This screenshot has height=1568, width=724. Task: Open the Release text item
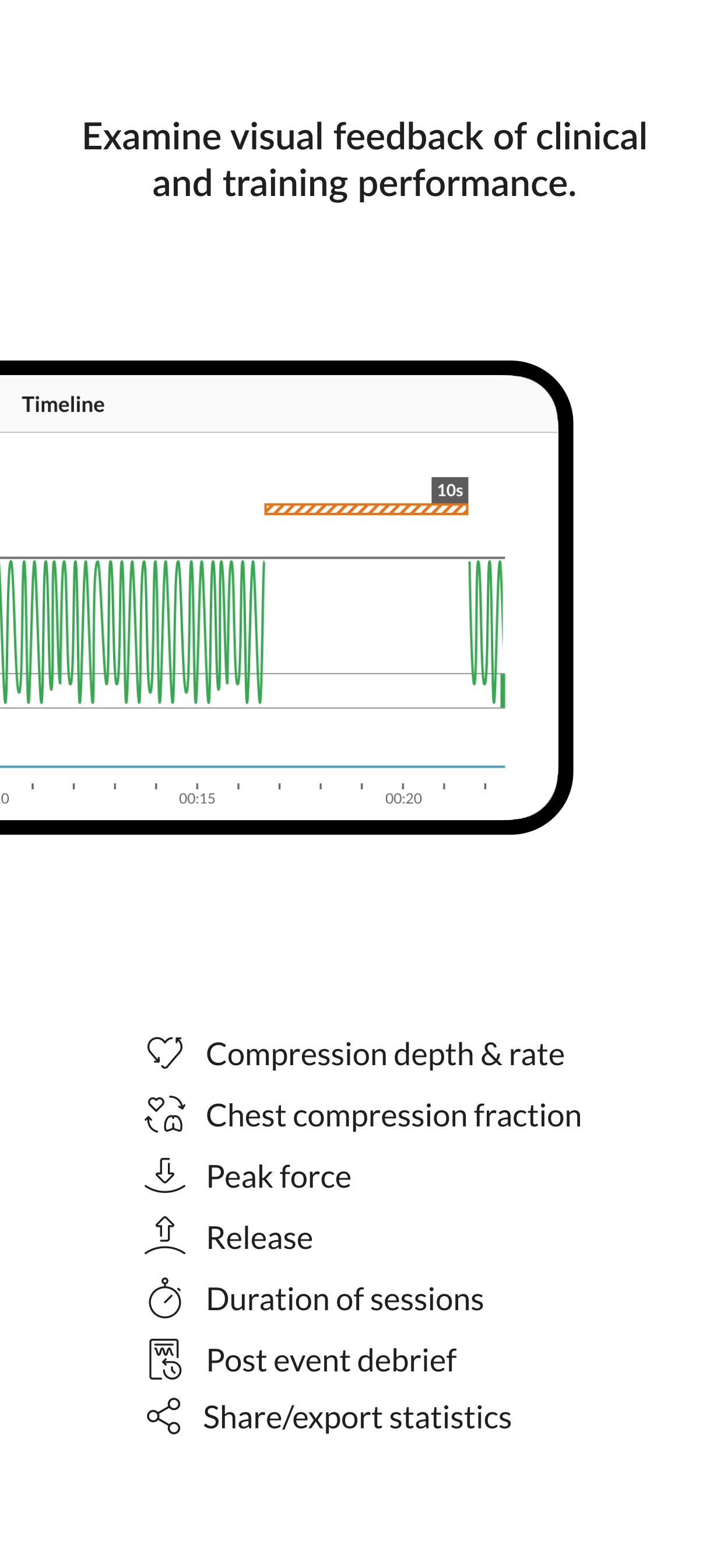point(260,1237)
